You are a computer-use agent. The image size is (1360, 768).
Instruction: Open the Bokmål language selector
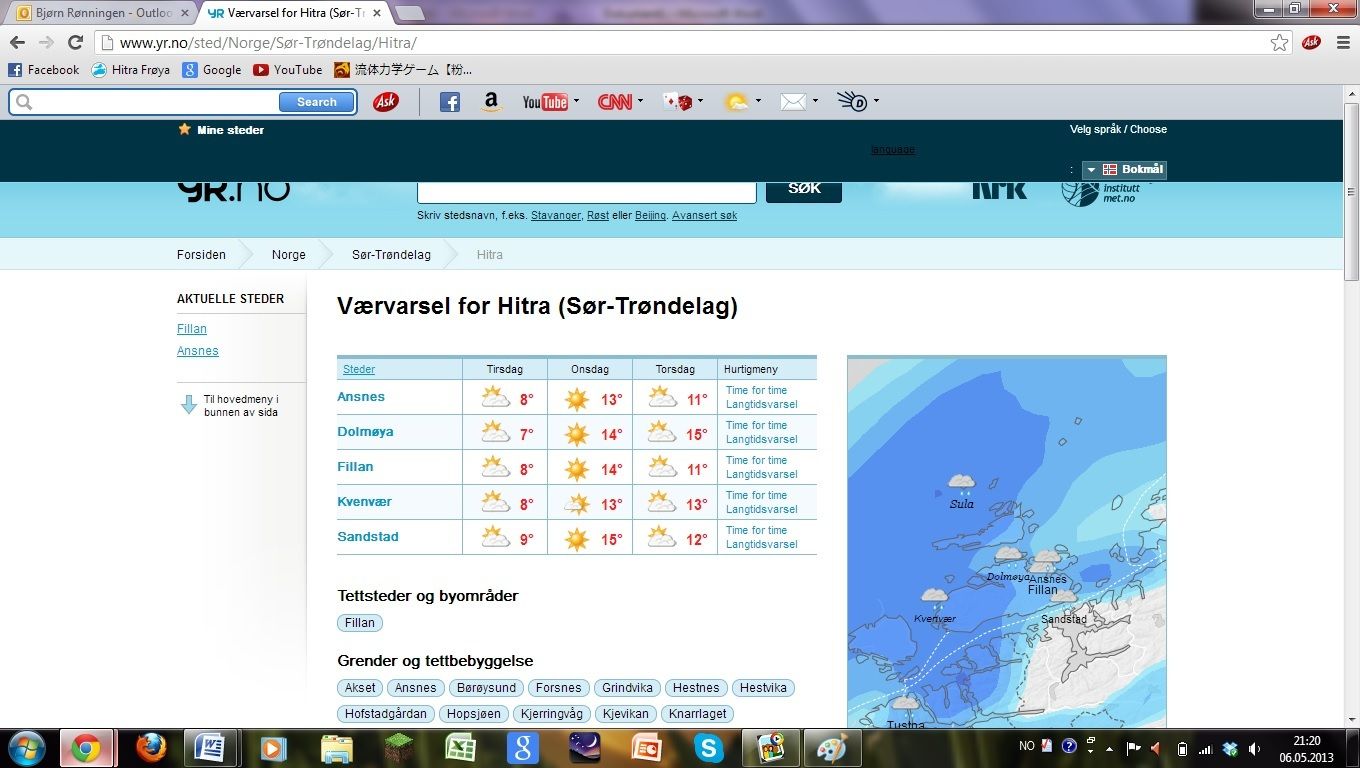[x=1124, y=170]
